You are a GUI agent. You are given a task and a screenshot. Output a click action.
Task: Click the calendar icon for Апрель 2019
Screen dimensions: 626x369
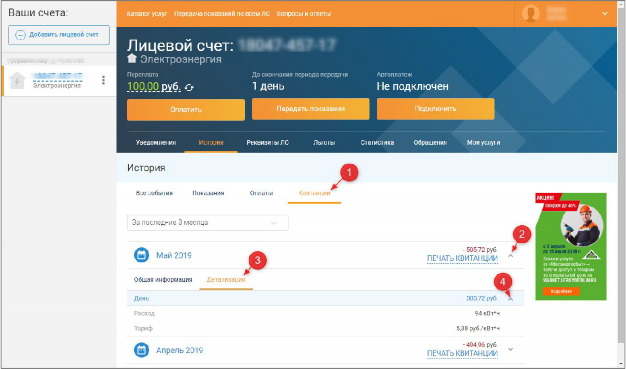141,350
